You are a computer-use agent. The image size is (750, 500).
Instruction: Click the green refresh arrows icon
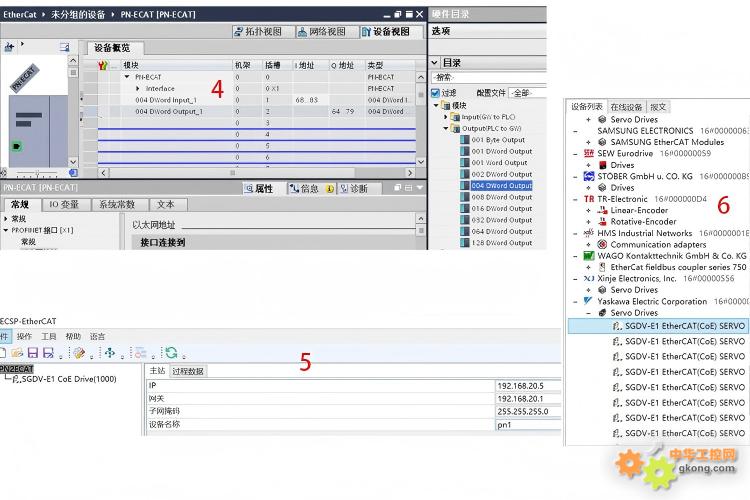(x=171, y=353)
